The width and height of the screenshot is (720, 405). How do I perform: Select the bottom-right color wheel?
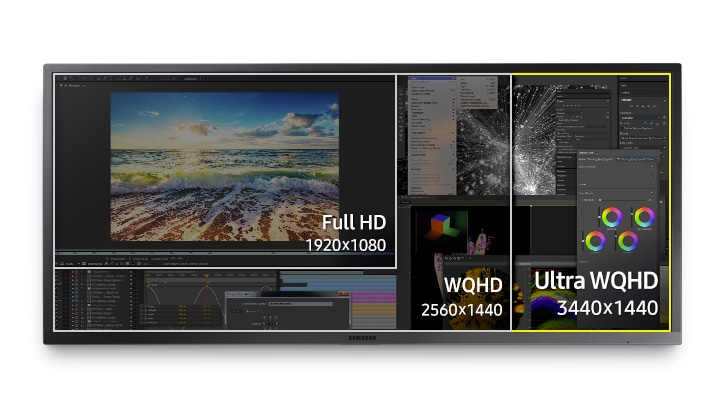[628, 242]
